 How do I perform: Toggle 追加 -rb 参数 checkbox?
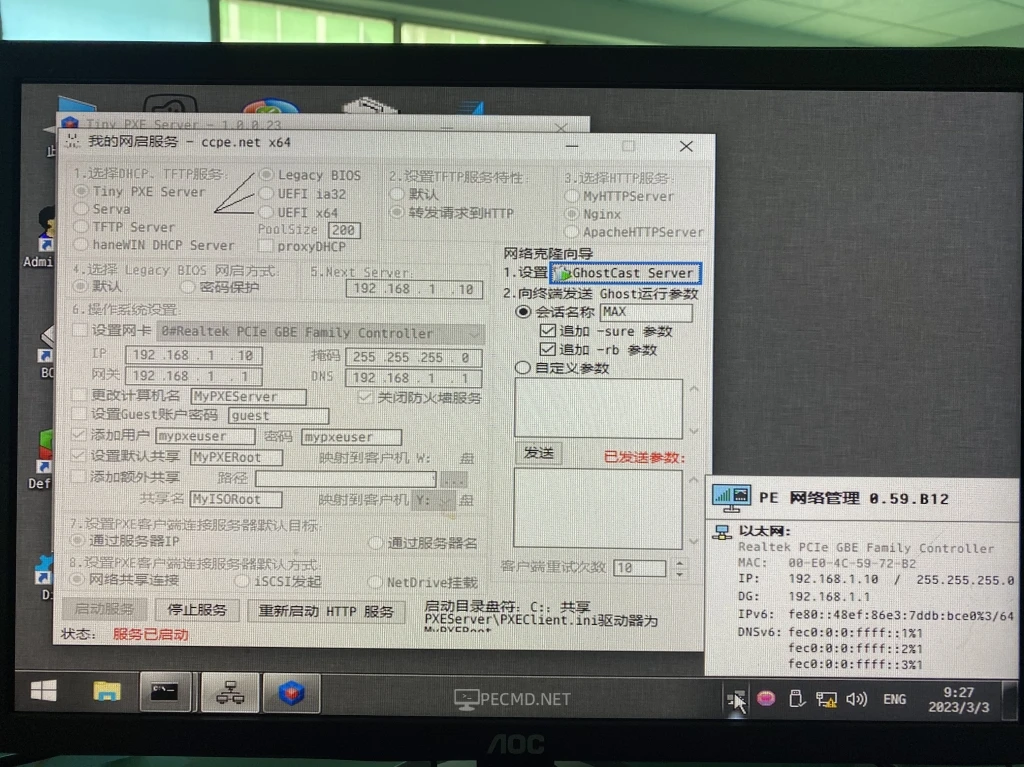point(547,350)
